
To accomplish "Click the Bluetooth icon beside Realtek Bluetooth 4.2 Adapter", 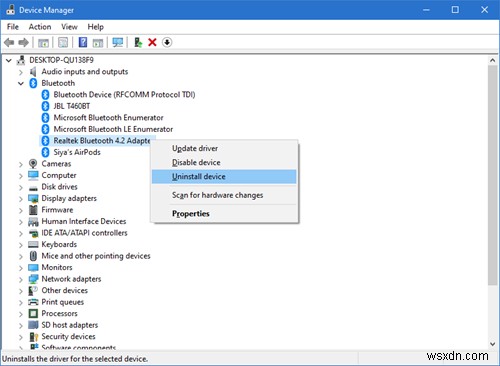I will pyautogui.click(x=45, y=141).
